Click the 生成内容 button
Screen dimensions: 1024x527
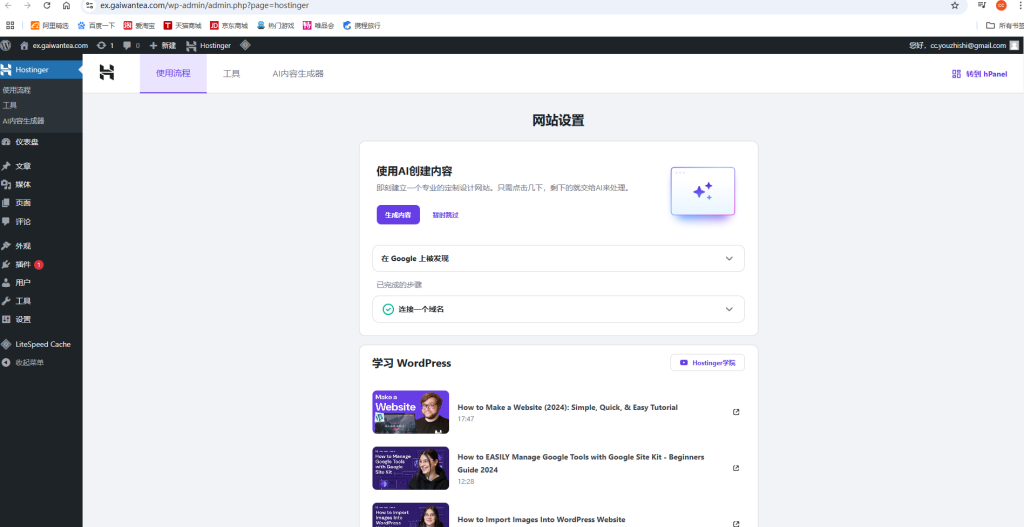point(398,214)
